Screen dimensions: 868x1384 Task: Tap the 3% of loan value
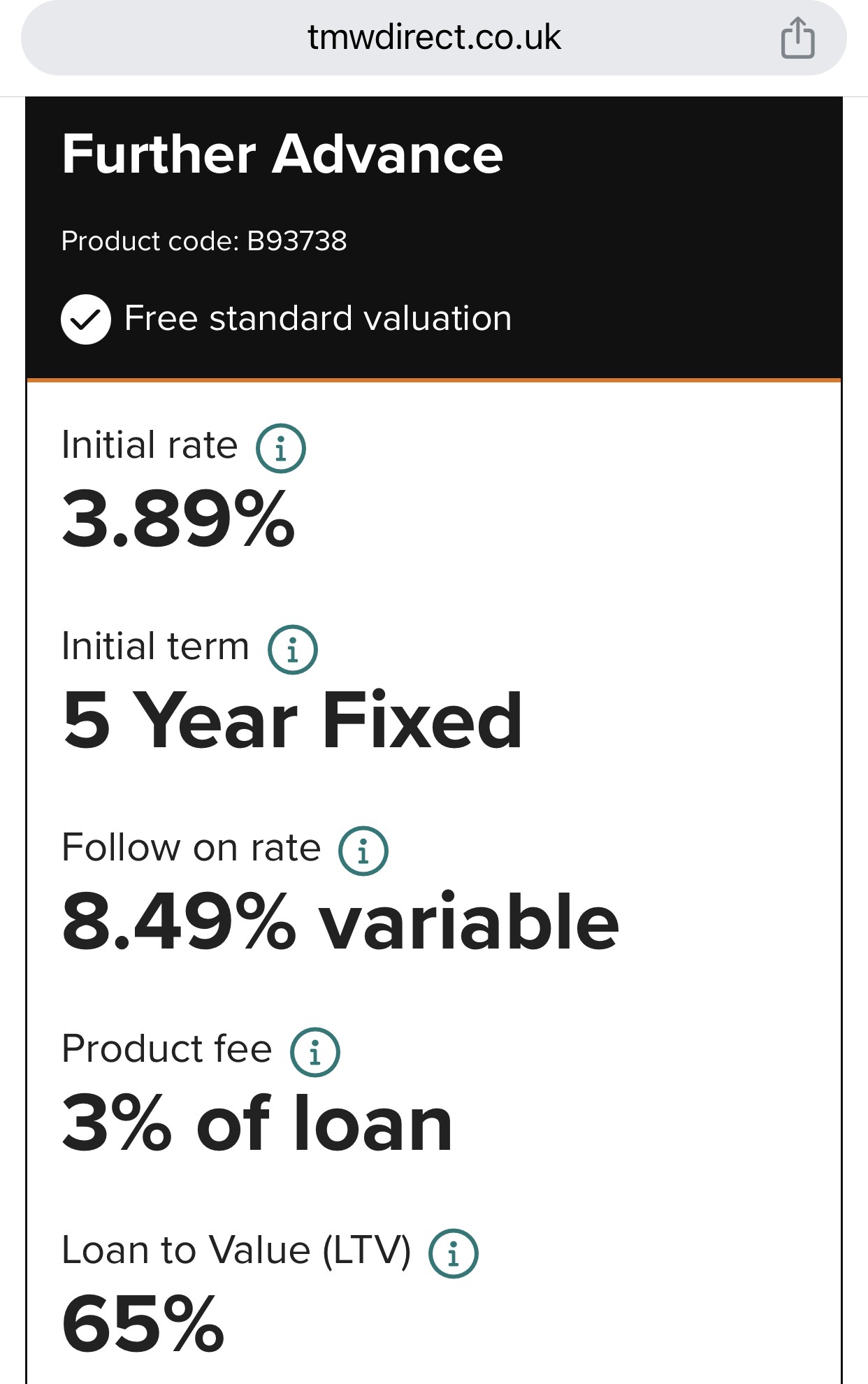(257, 1123)
